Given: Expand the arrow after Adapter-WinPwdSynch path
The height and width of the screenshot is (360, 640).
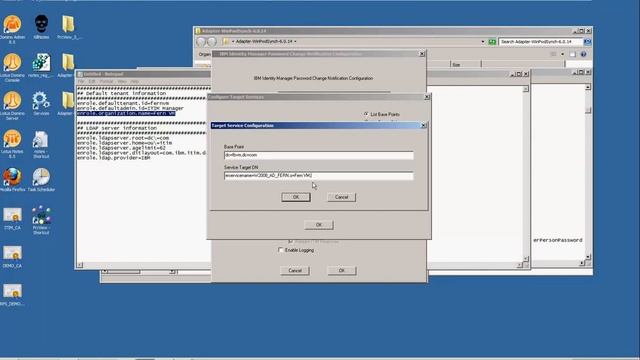Looking at the screenshot, I should coord(295,42).
